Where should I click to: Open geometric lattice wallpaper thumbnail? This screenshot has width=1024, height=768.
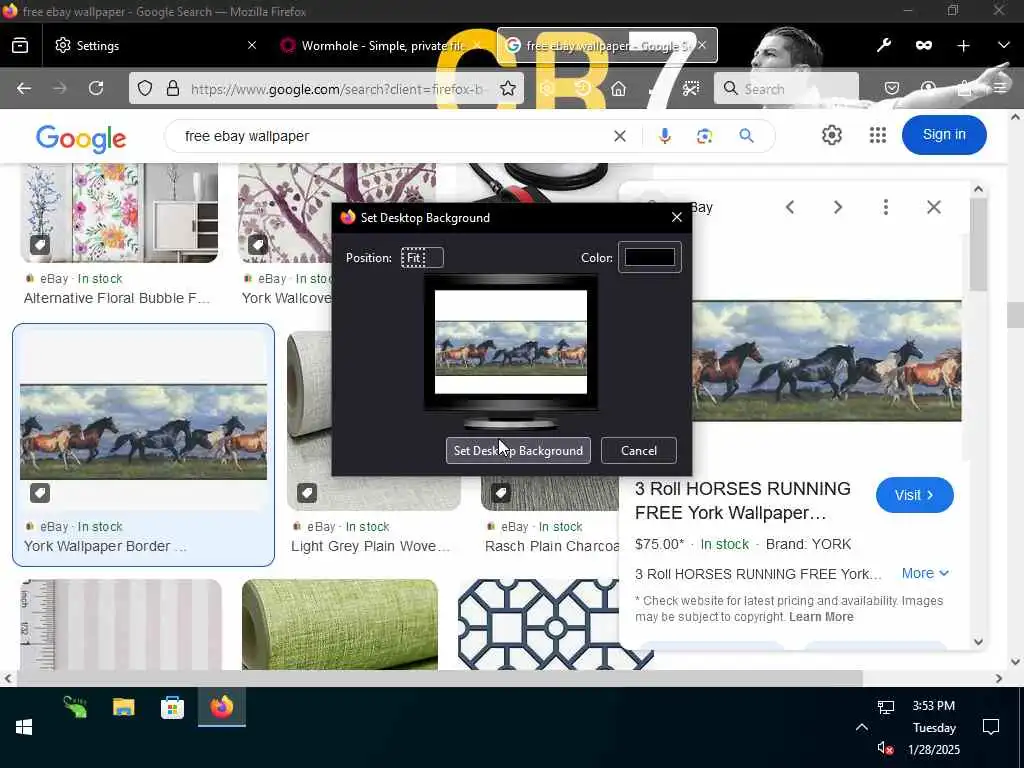coord(555,624)
